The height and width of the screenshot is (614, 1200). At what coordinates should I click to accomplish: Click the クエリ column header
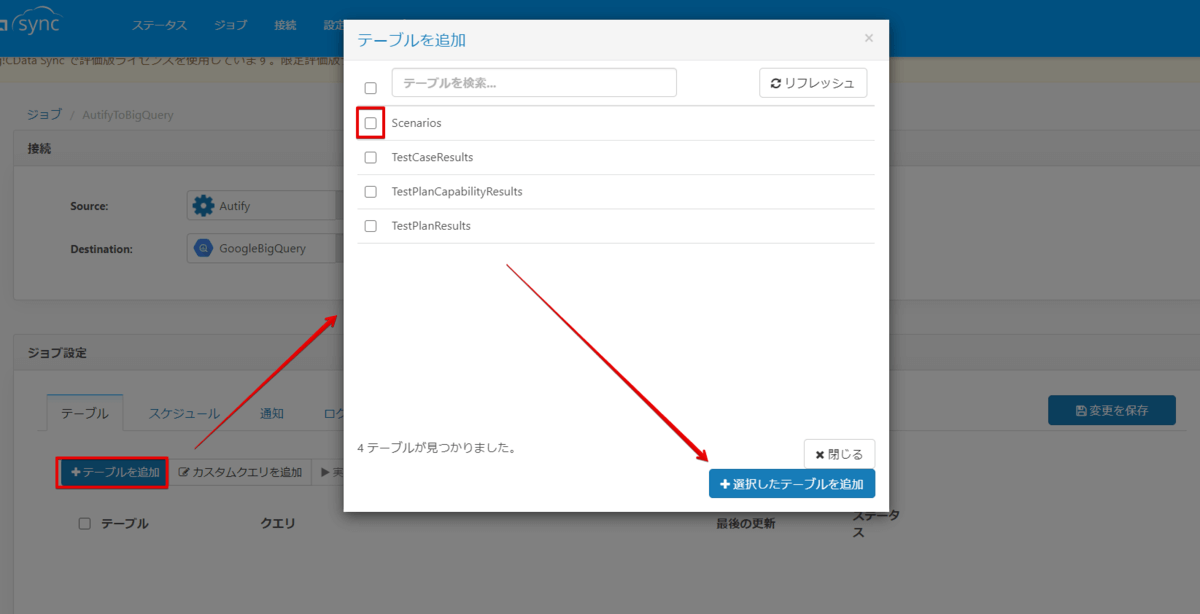[x=278, y=524]
